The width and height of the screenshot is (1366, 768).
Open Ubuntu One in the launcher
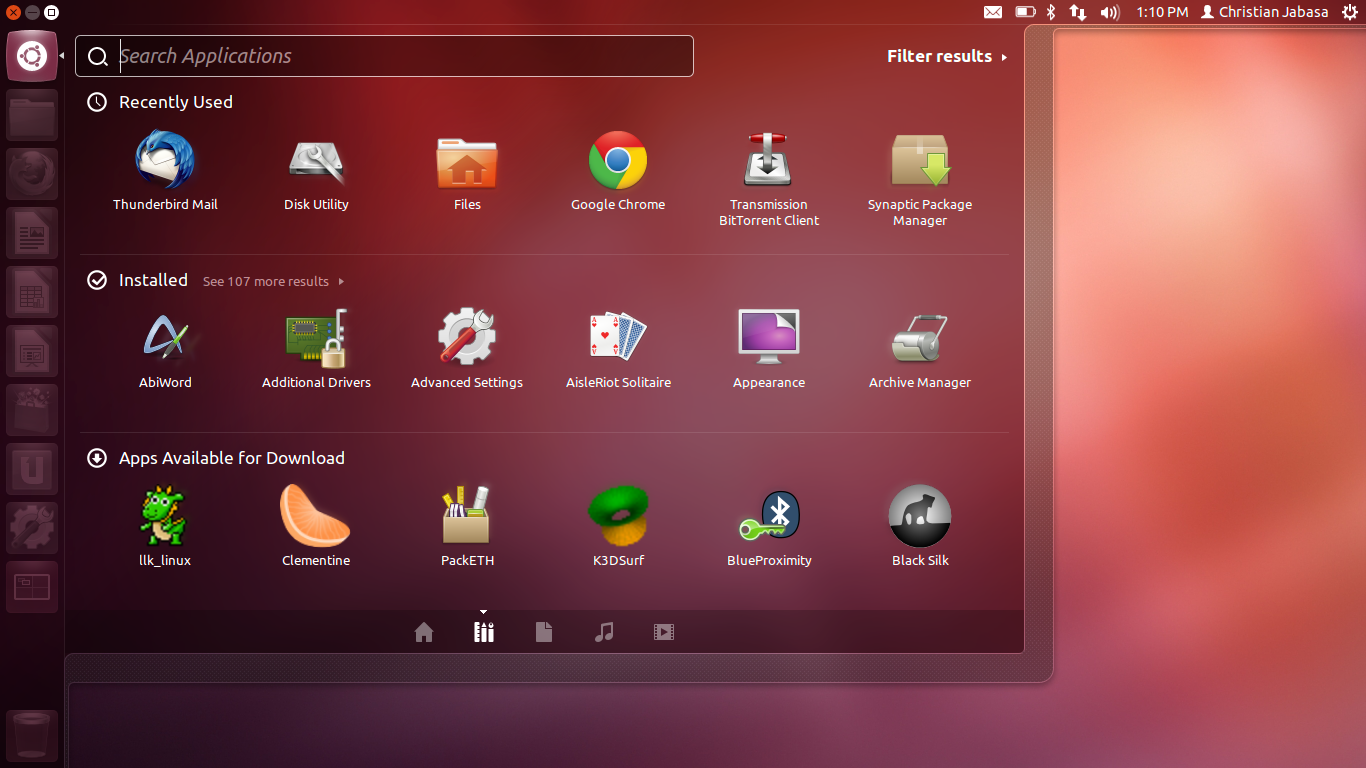pyautogui.click(x=32, y=469)
